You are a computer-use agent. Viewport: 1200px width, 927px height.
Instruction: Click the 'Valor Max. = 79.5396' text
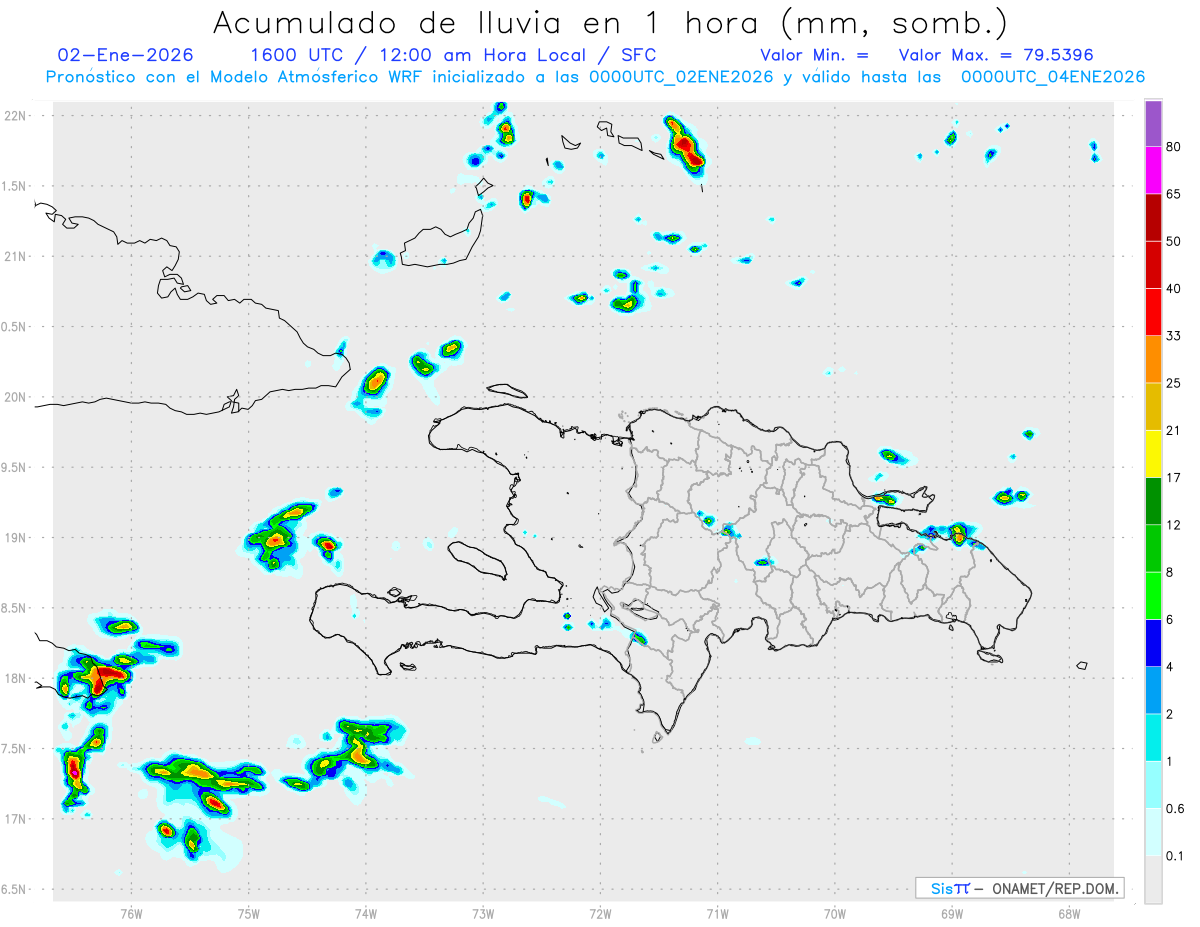click(996, 55)
